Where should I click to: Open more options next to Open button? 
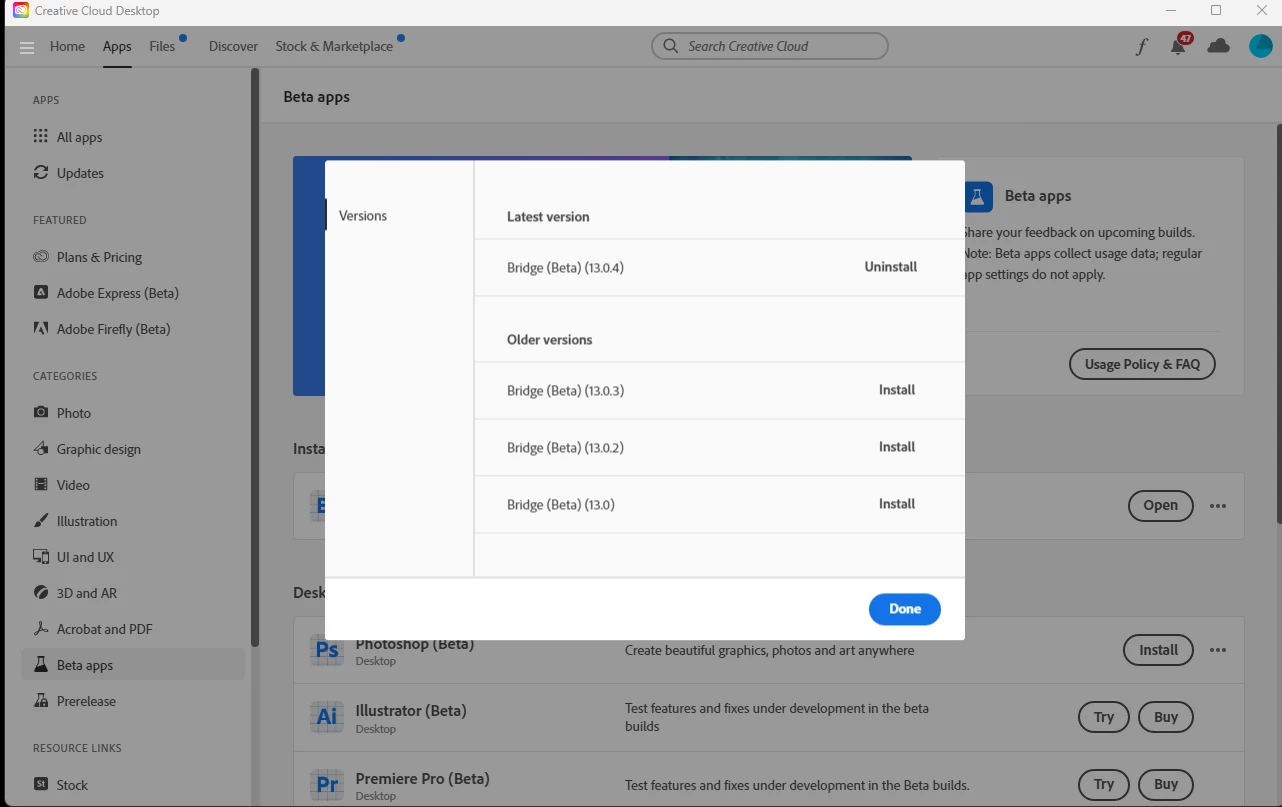coord(1218,506)
